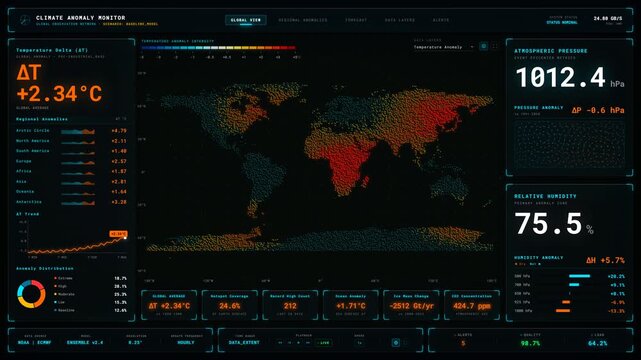Click the DATA_EXTENT time range value
641x360 pixels.
coord(244,342)
